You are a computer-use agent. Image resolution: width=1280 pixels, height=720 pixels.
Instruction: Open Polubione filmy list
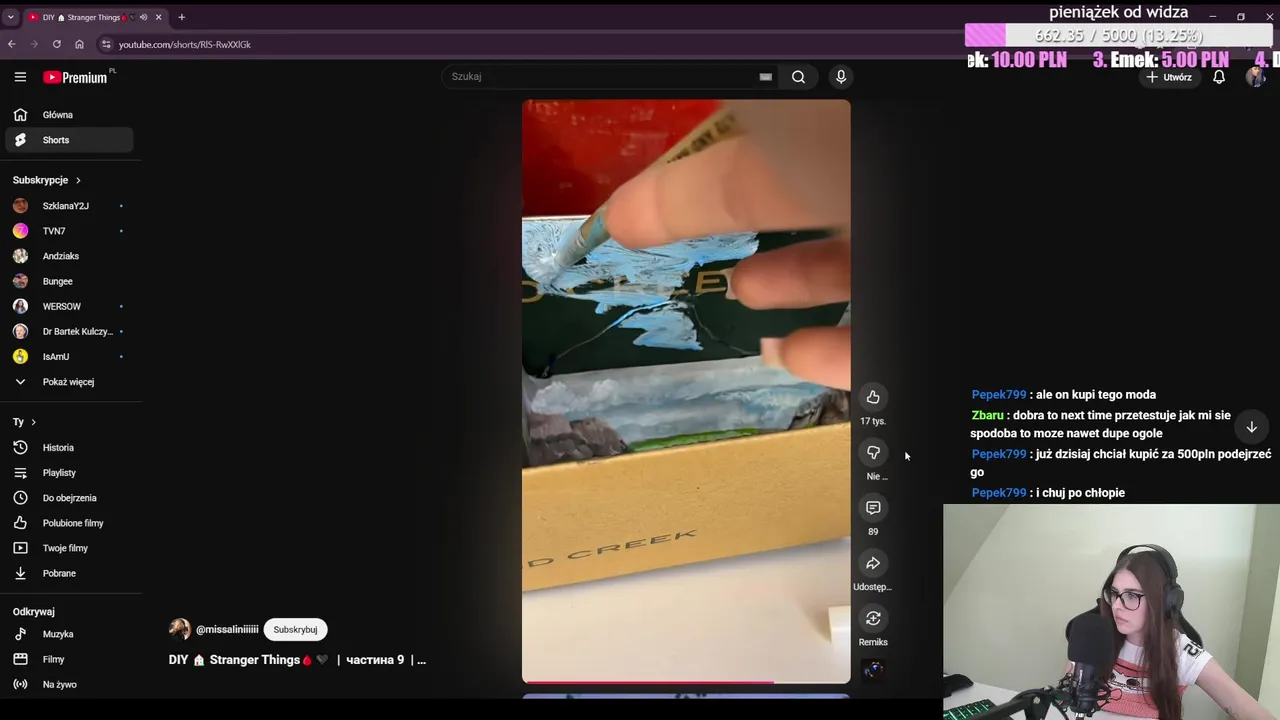pos(68,523)
